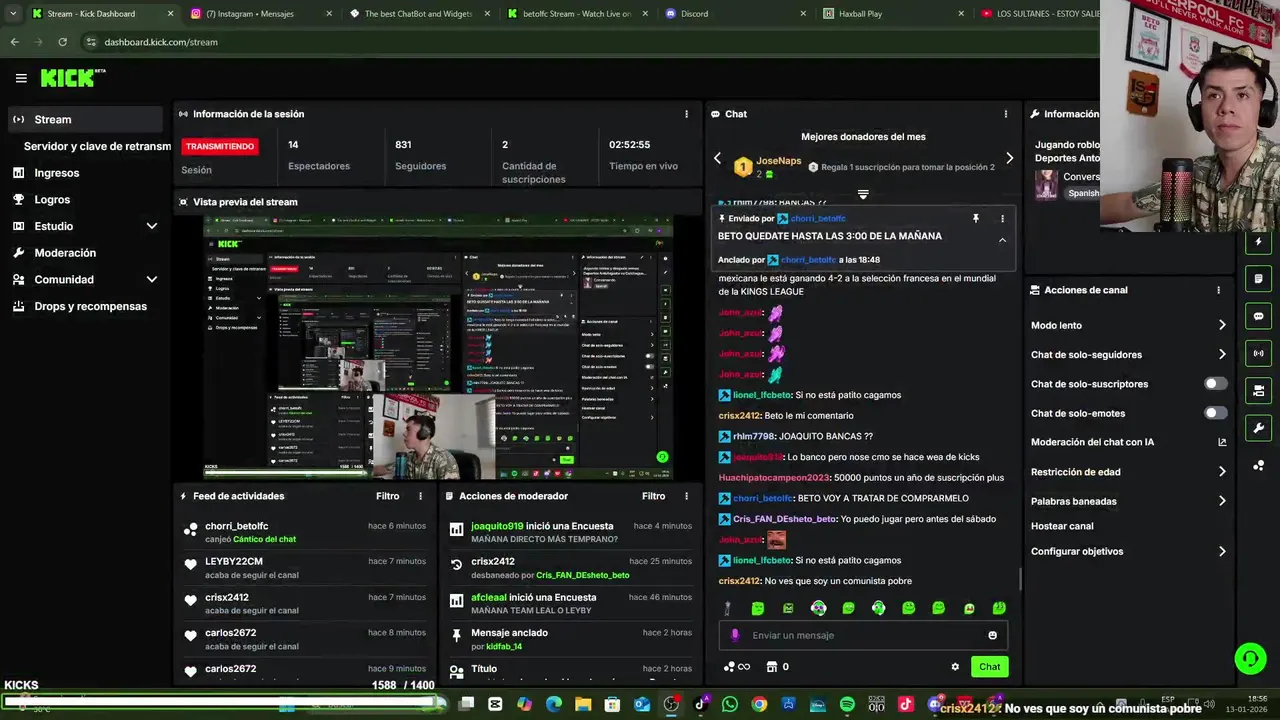Switch to Haxball Play browser tab
This screenshot has width=1280, height=720.
(x=893, y=14)
